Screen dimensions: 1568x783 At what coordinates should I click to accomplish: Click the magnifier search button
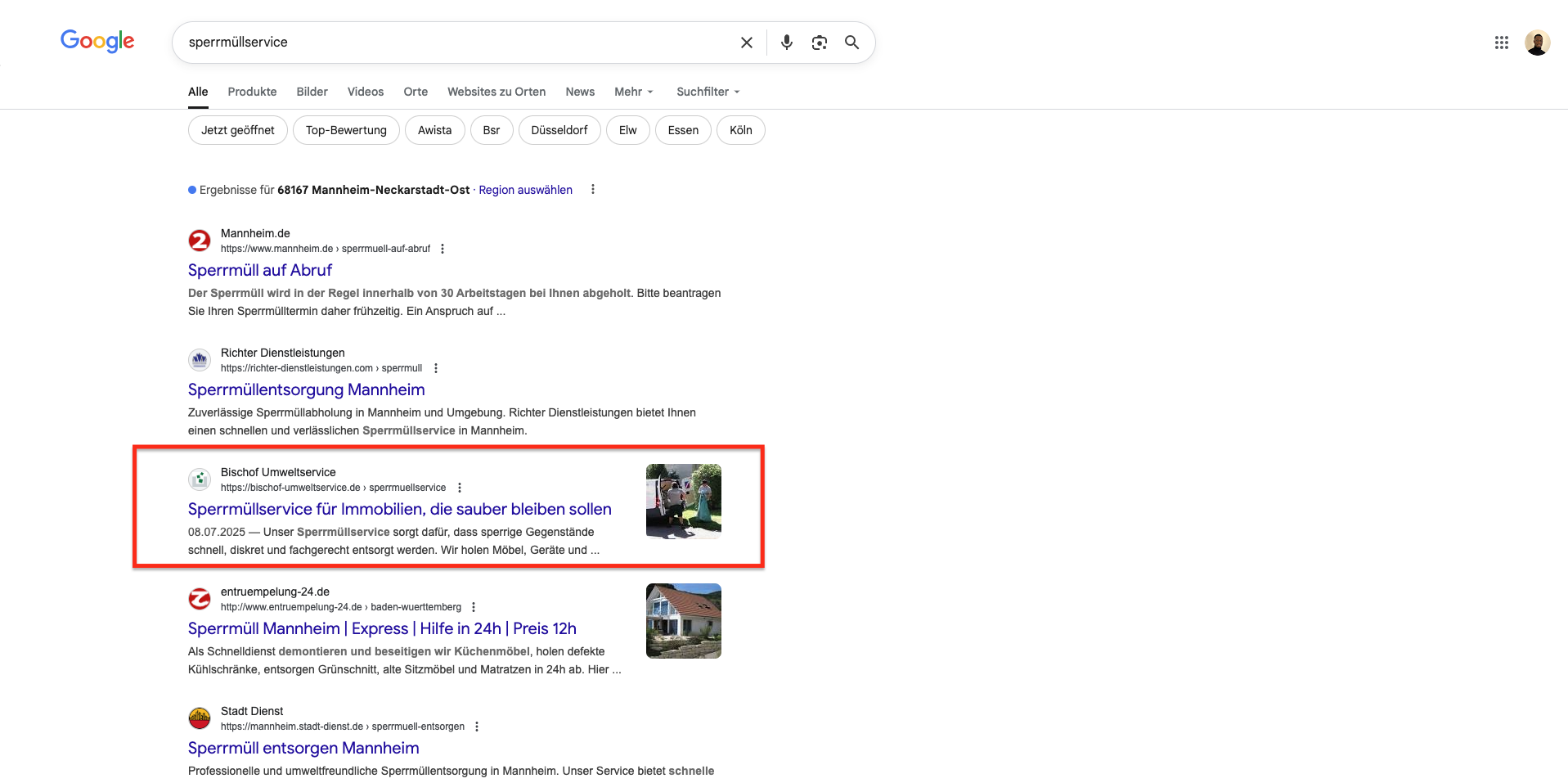851,43
